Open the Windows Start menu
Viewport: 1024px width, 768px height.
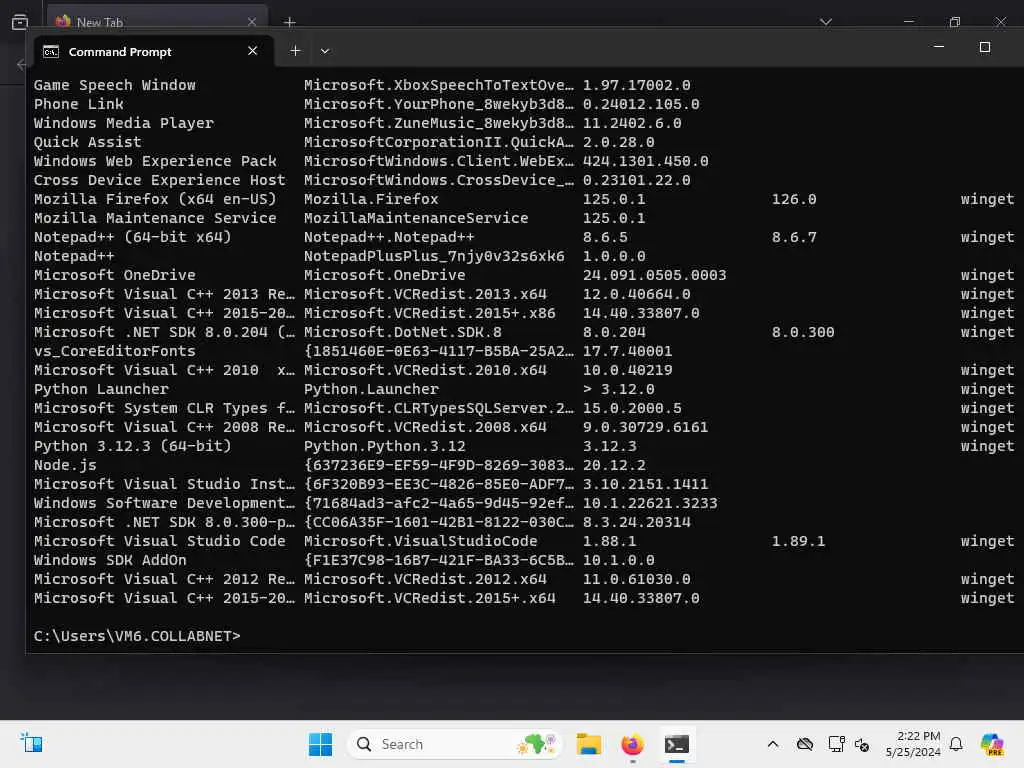[x=320, y=744]
